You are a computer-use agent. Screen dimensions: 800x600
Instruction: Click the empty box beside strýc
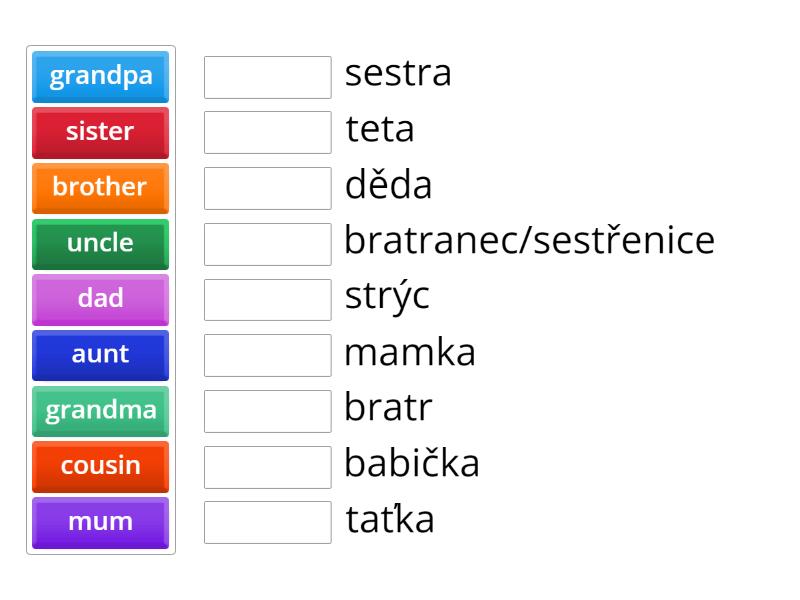click(x=268, y=299)
